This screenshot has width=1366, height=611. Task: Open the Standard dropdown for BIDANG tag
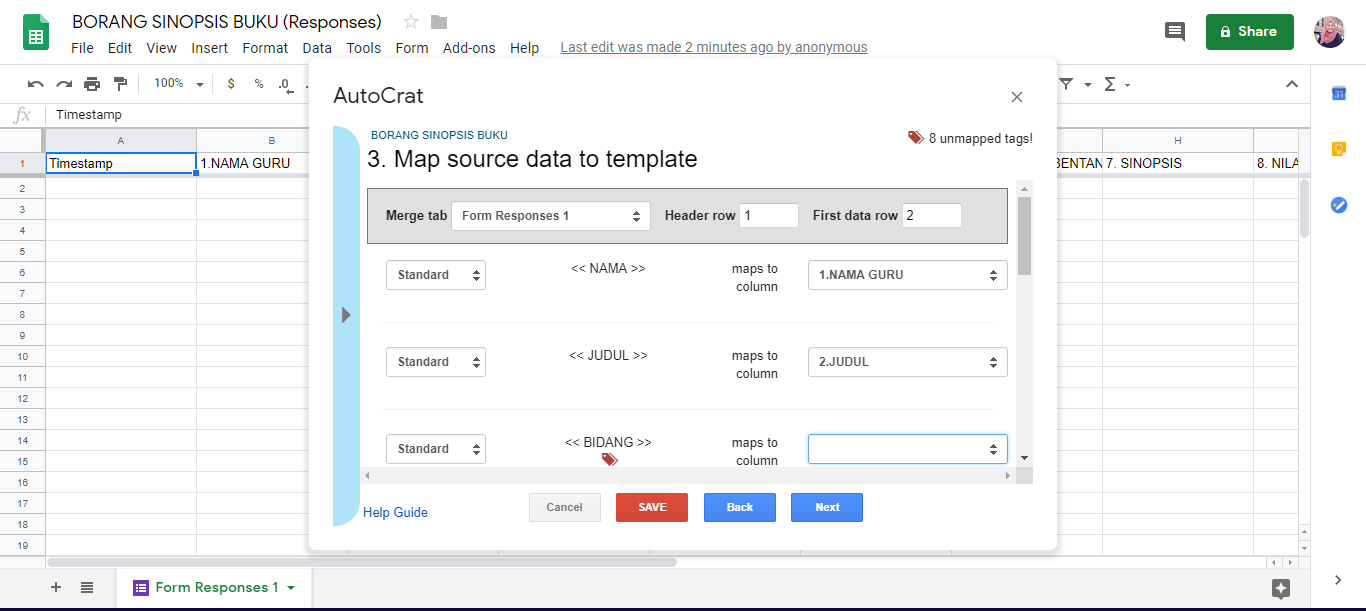436,449
